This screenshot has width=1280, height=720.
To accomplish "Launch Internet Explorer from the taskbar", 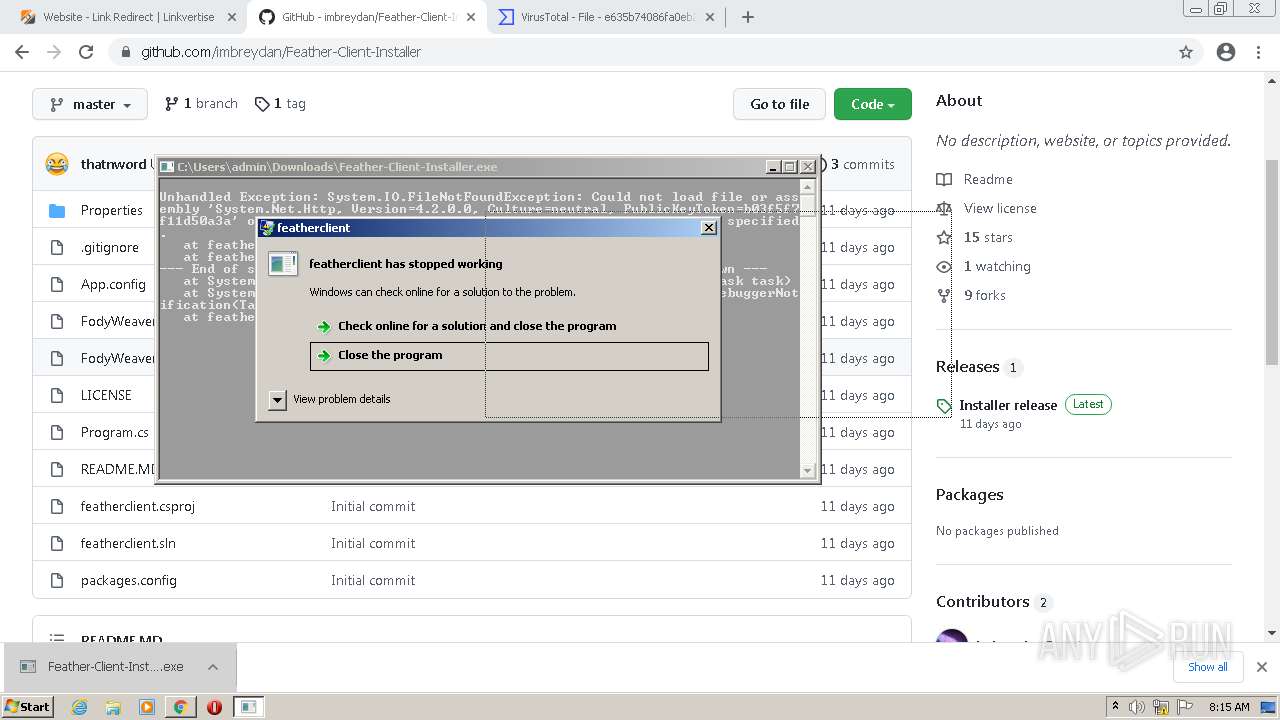I will [x=80, y=707].
